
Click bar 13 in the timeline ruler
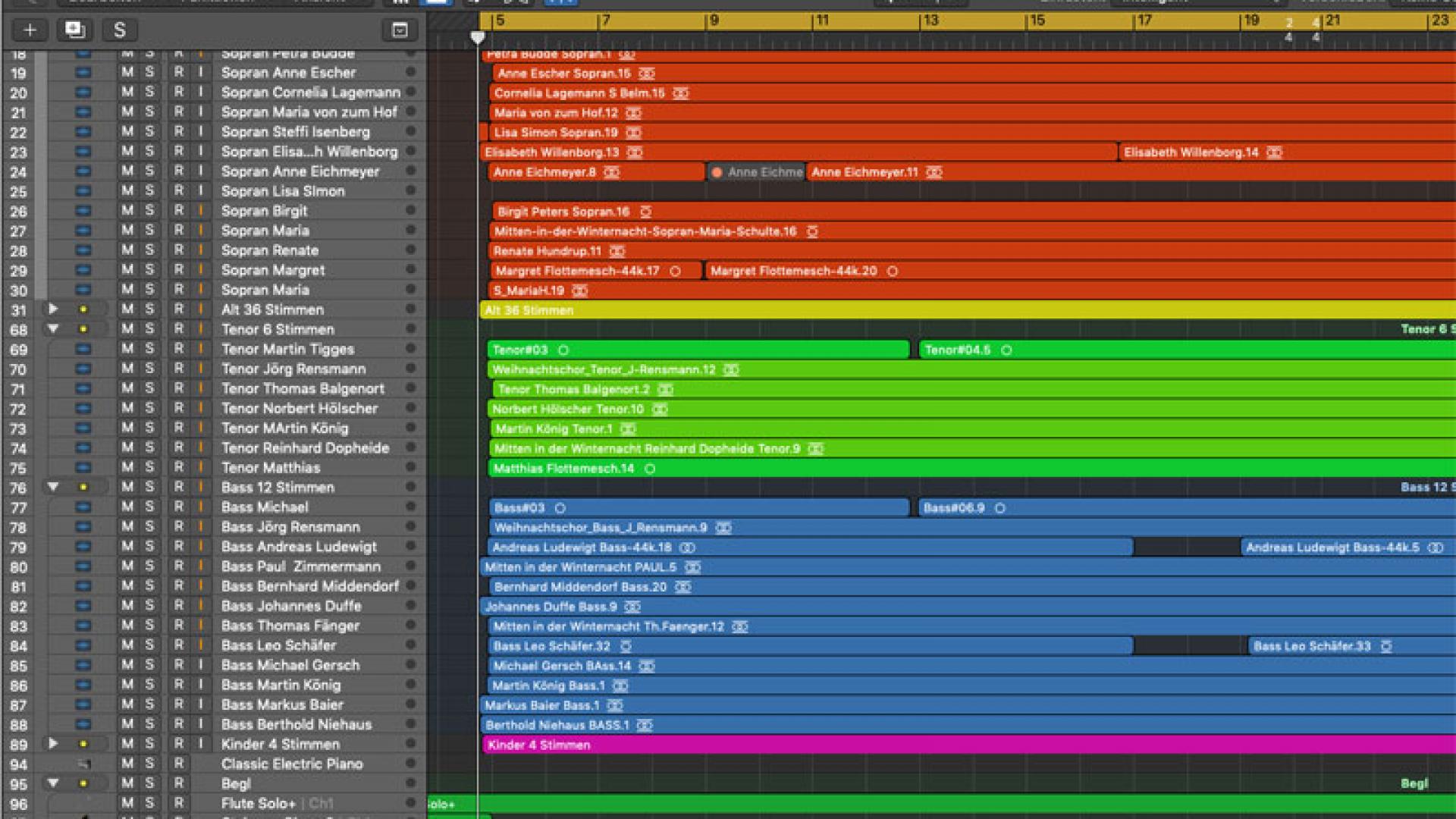pyautogui.click(x=930, y=20)
